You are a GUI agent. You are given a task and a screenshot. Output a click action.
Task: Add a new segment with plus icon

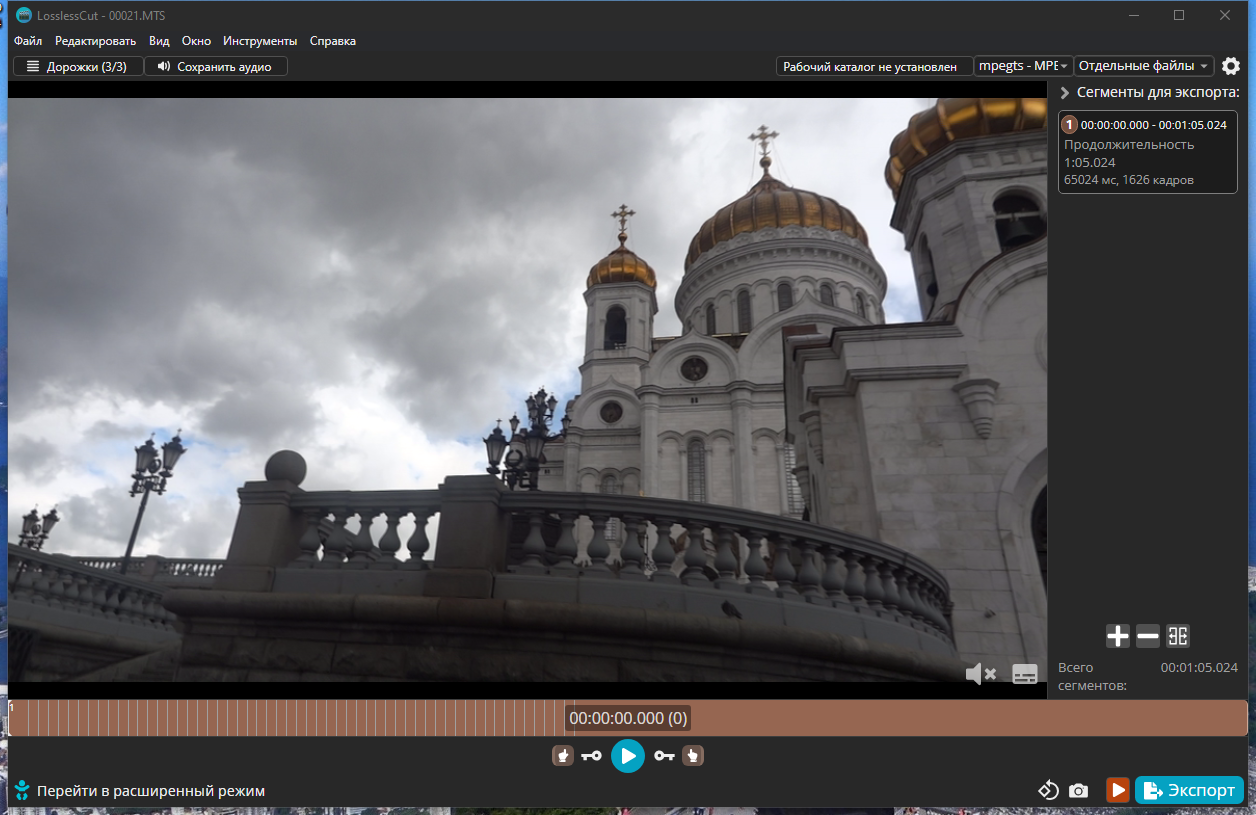[1118, 636]
